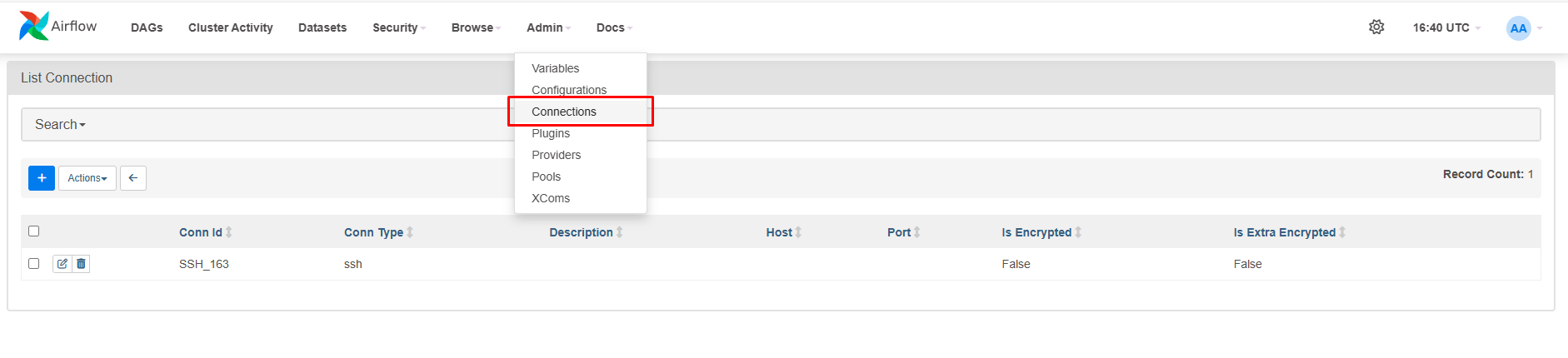This screenshot has width=1568, height=358.
Task: Open the Cluster Activity page
Action: pos(231,27)
